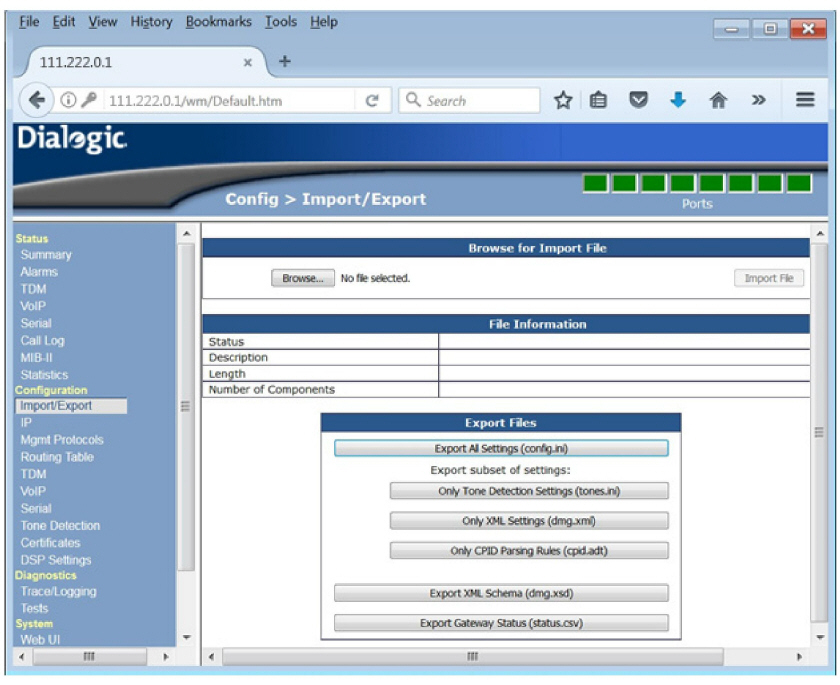Click Export Gateway Status (status.csv)
Image resolution: width=840 pixels, height=685 pixels.
click(501, 623)
